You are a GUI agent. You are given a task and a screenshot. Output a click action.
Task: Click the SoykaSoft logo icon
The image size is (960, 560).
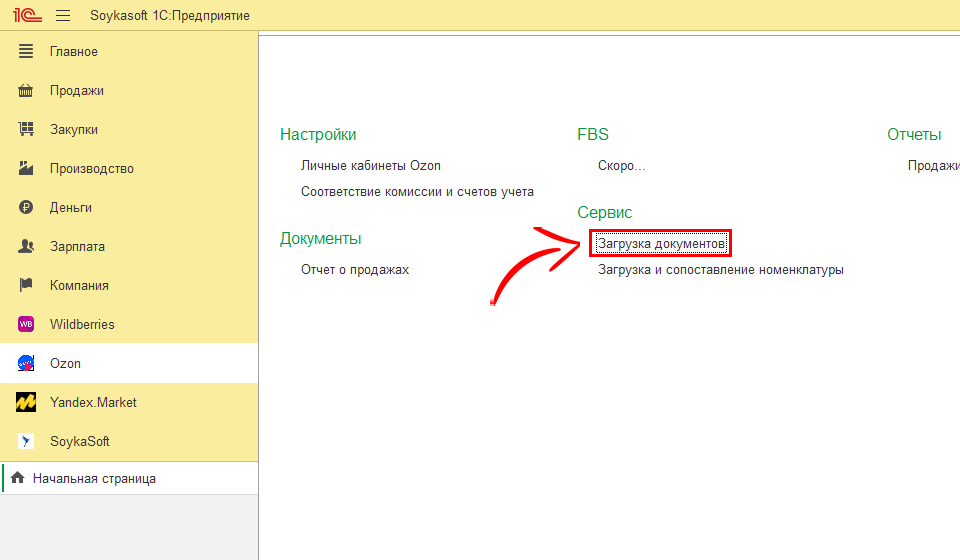26,441
